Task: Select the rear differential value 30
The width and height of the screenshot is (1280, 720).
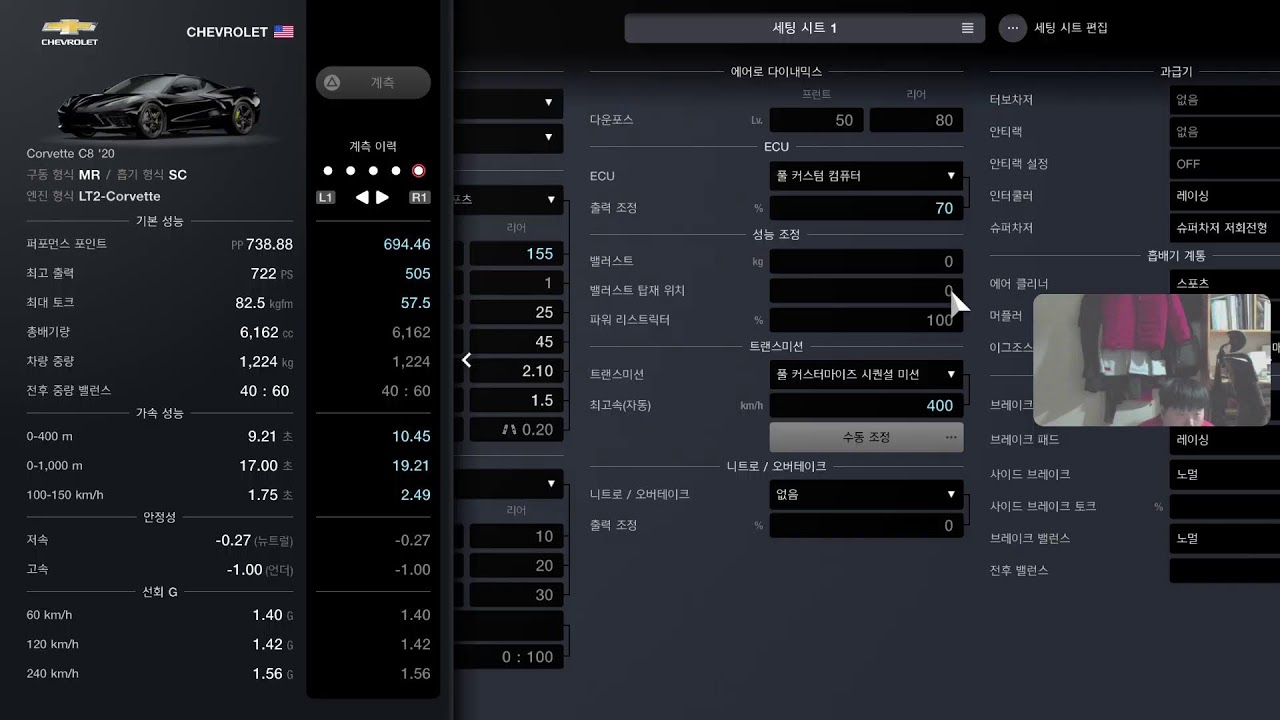Action: 516,594
